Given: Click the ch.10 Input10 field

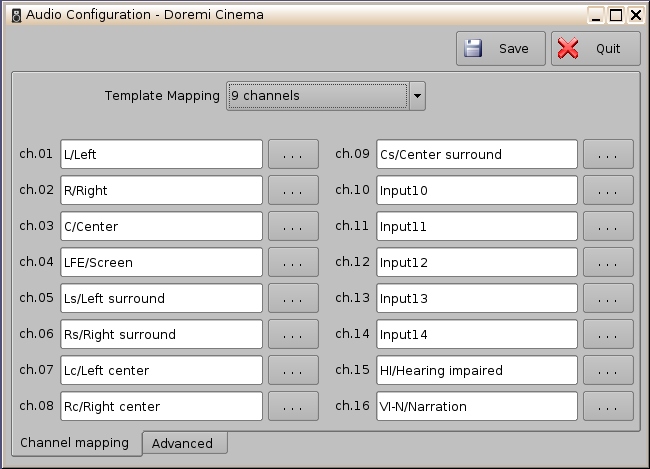Looking at the screenshot, I should 476,191.
